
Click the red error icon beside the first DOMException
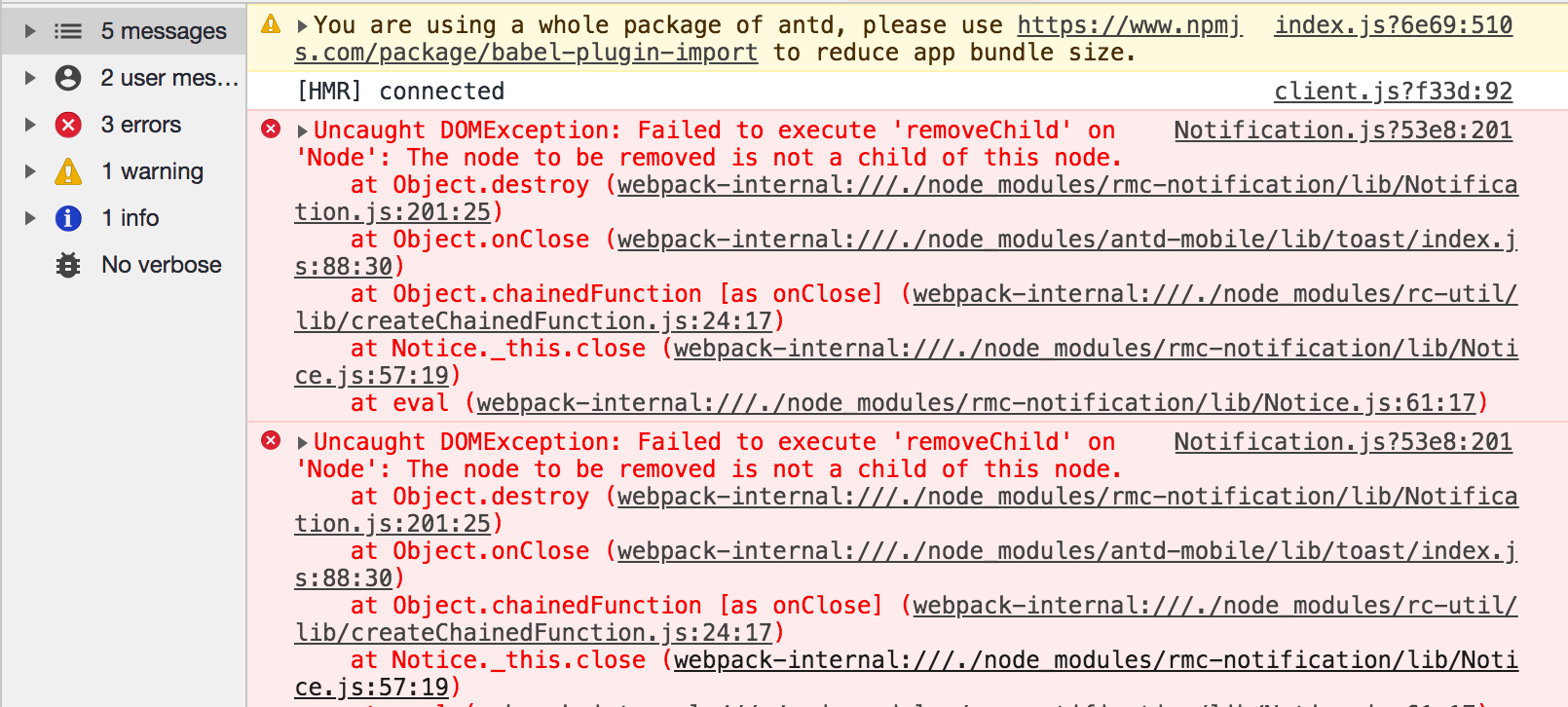click(271, 130)
